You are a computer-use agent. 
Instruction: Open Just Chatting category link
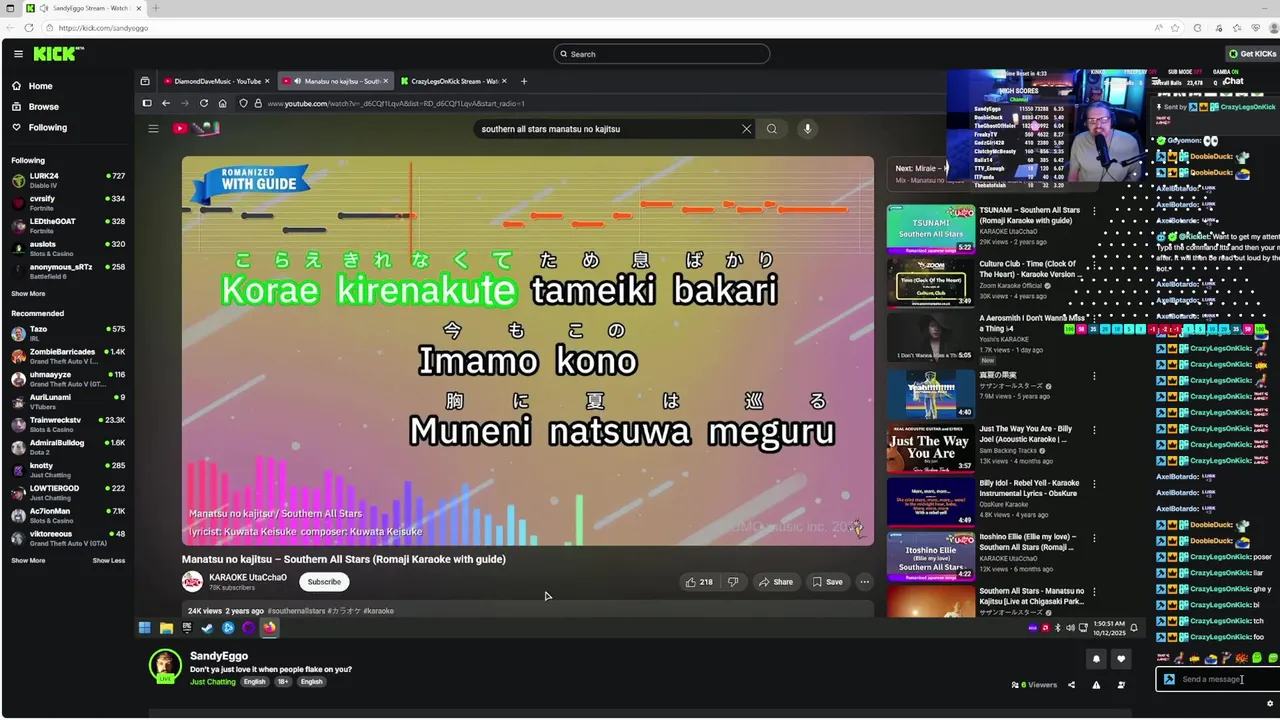pyautogui.click(x=213, y=682)
